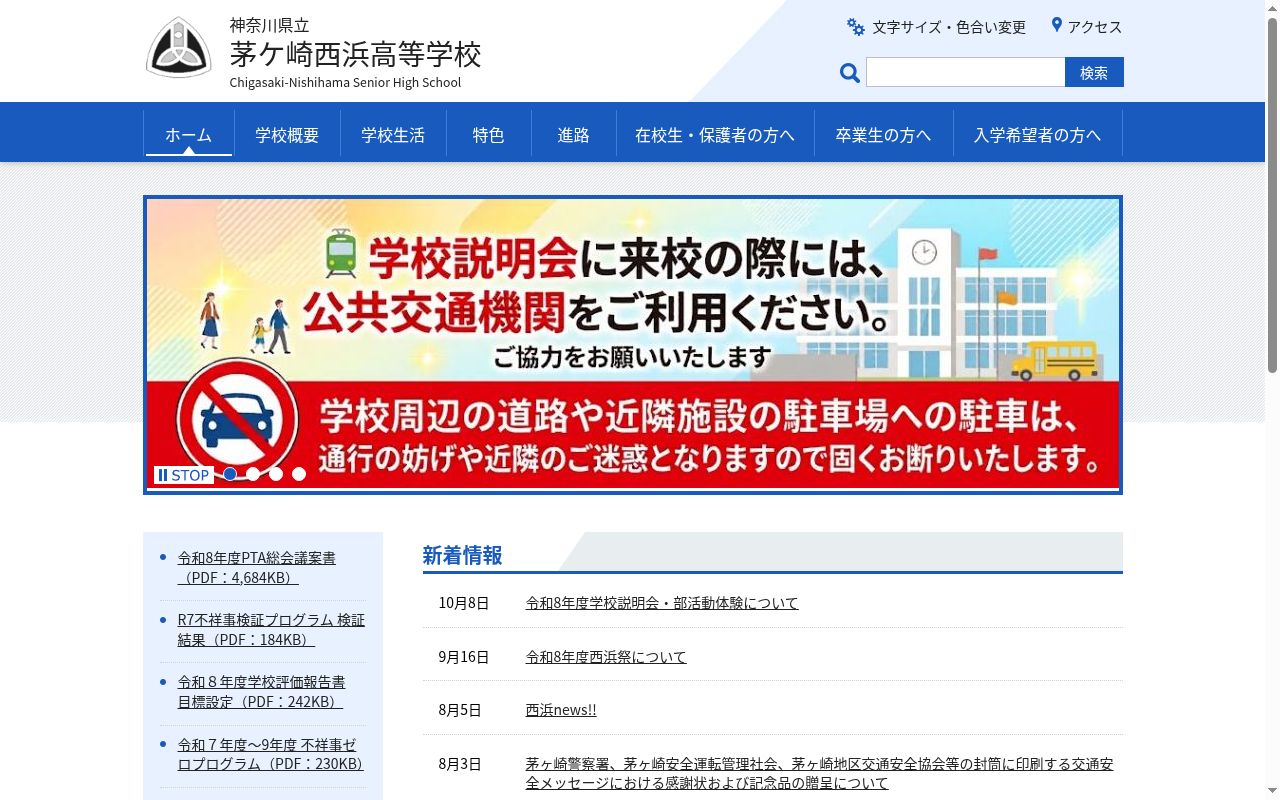This screenshot has width=1280, height=800.
Task: Open 令和8年度学校説明会・部活動体験について news
Action: [x=662, y=603]
